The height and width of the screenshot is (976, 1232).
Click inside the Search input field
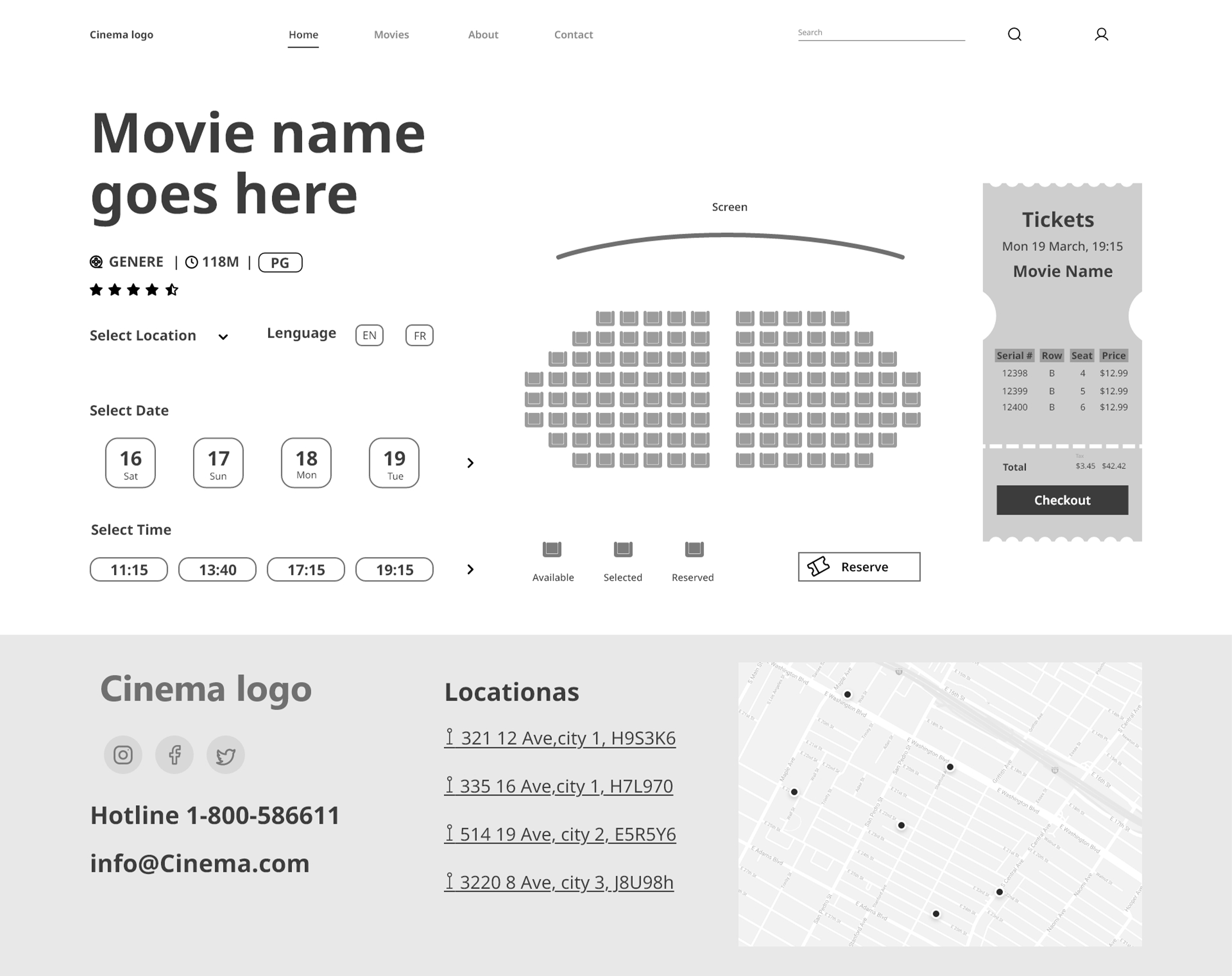[880, 34]
